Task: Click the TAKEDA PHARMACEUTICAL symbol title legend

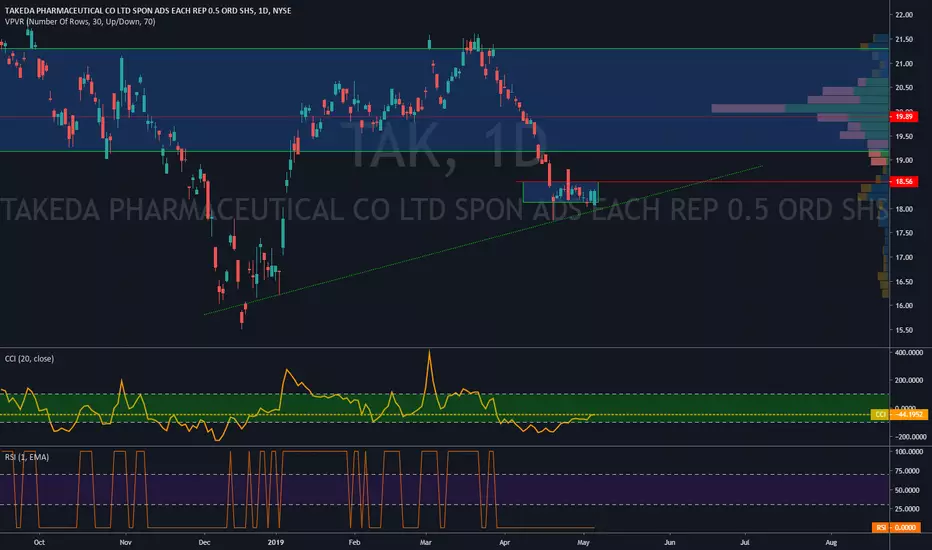Action: coord(148,11)
